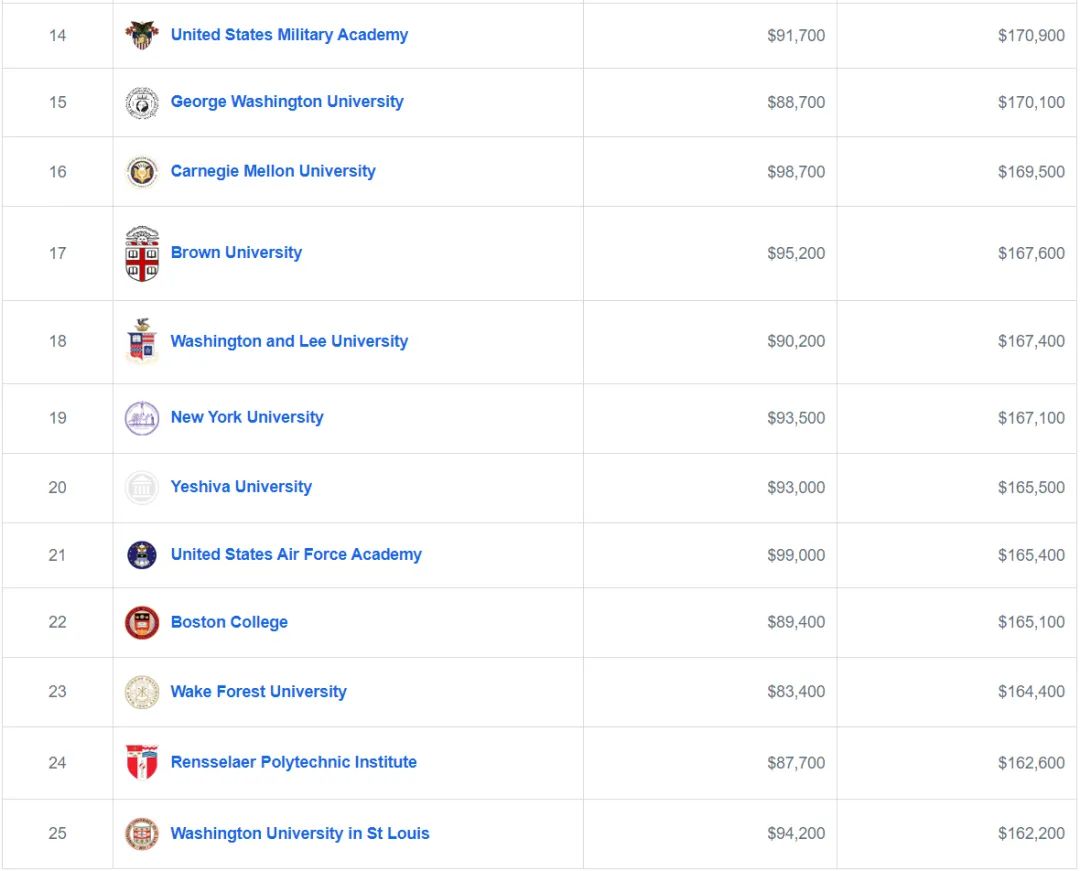Select the rank 25 number cell
This screenshot has width=1080, height=871.
(58, 833)
